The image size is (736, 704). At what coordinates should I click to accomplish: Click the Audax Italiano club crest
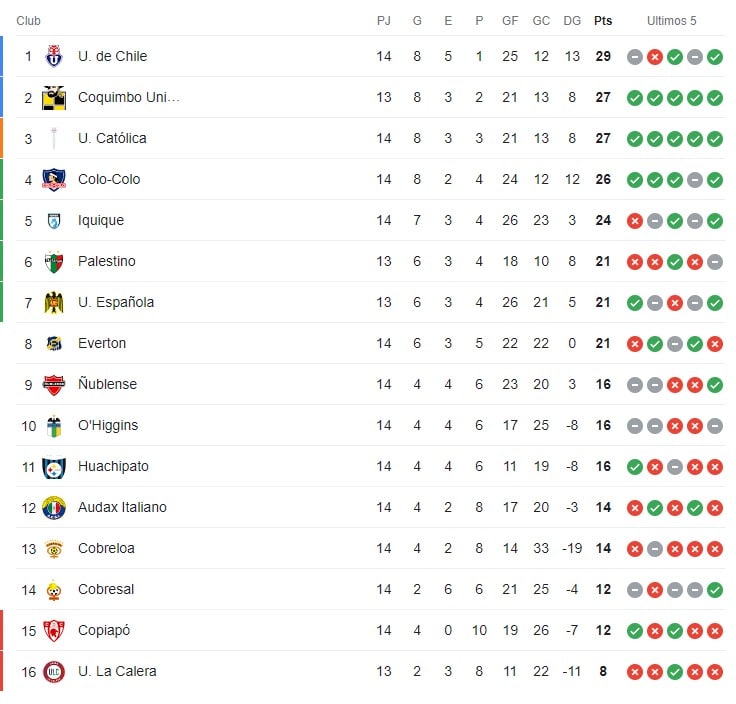pos(54,508)
